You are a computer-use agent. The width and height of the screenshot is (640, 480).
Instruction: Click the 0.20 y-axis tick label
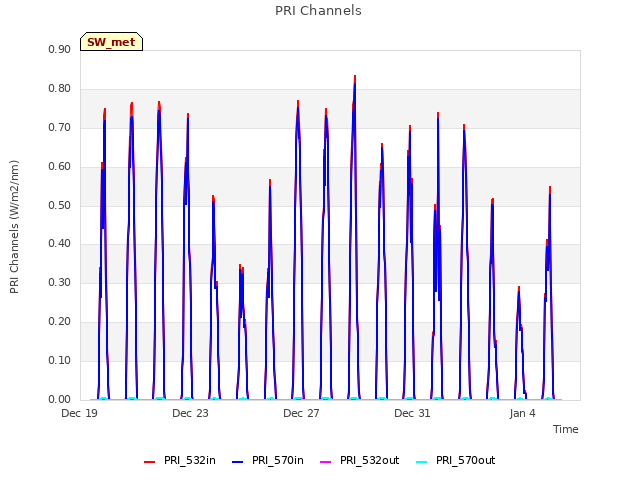(x=60, y=322)
